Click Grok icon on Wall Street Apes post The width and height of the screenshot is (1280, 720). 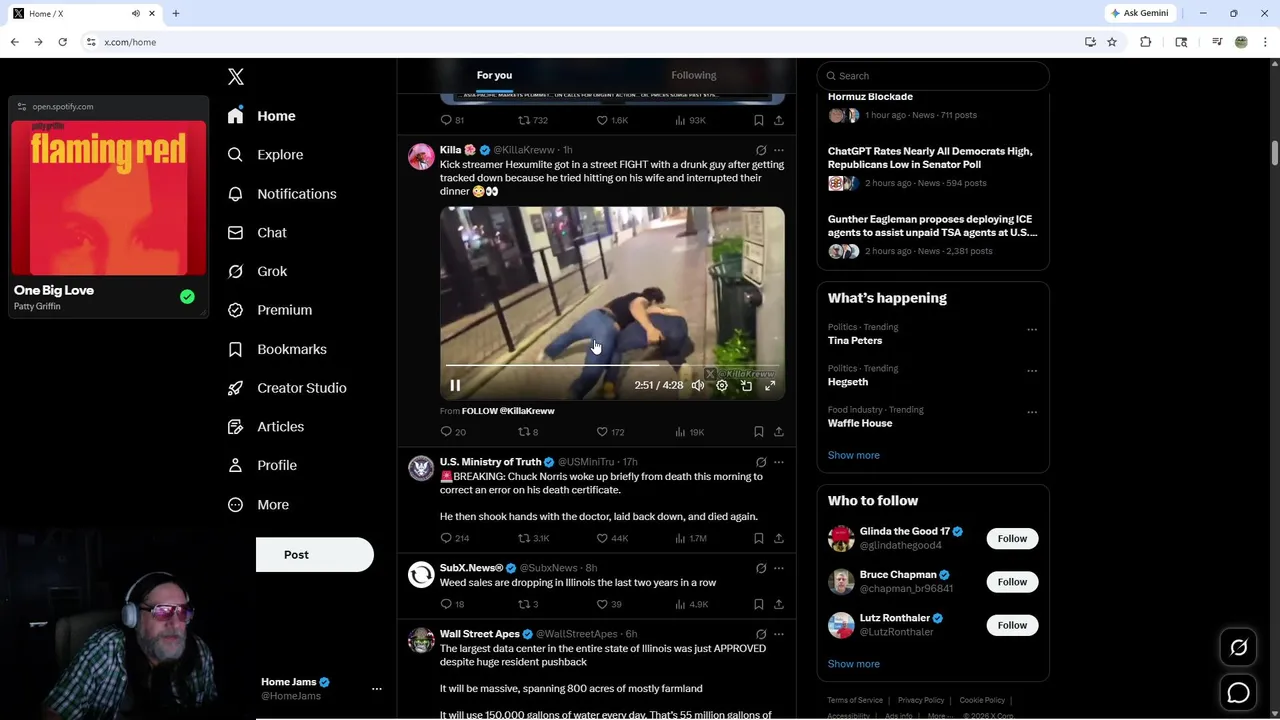click(761, 634)
